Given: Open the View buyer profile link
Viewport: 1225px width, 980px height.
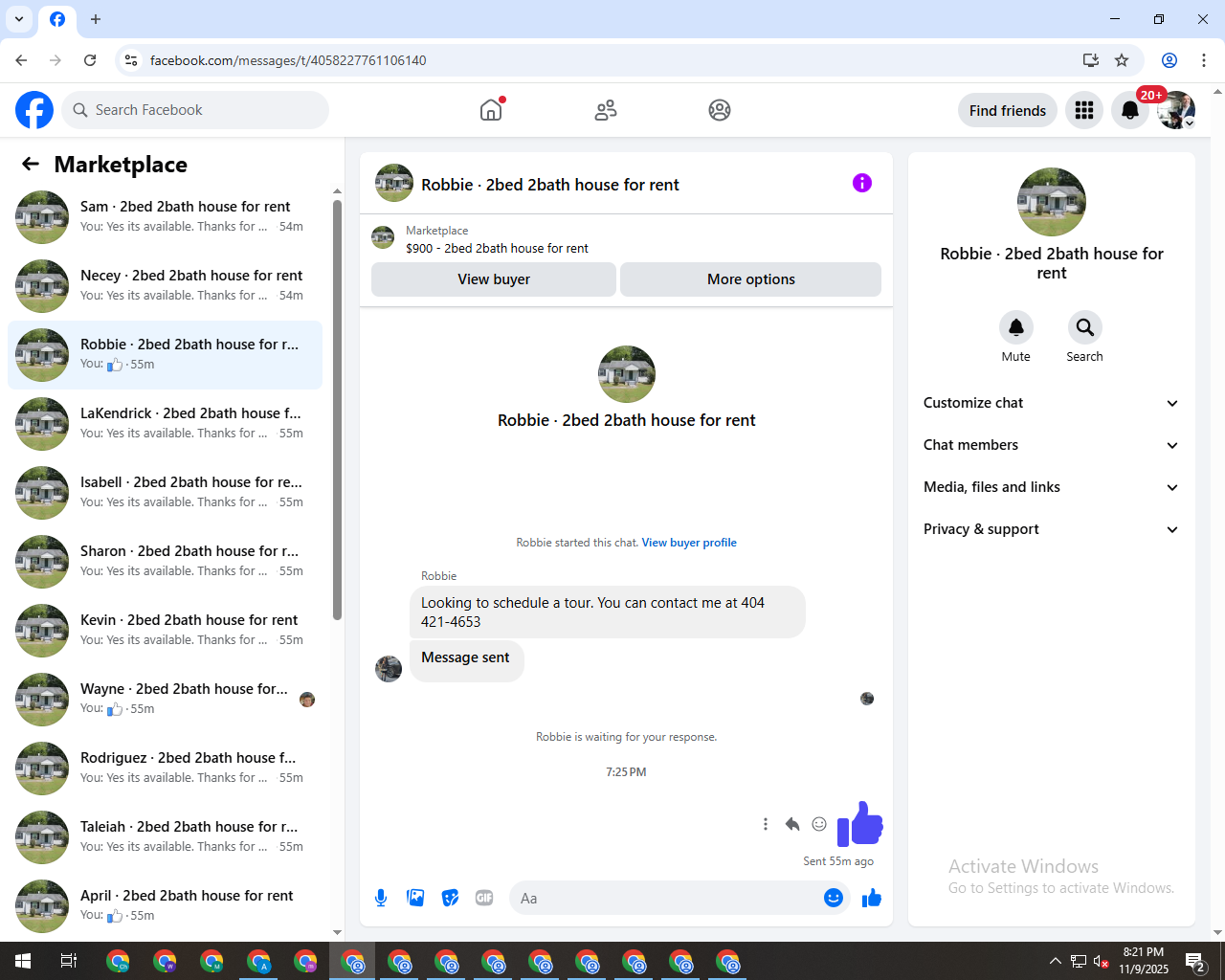Looking at the screenshot, I should point(689,543).
